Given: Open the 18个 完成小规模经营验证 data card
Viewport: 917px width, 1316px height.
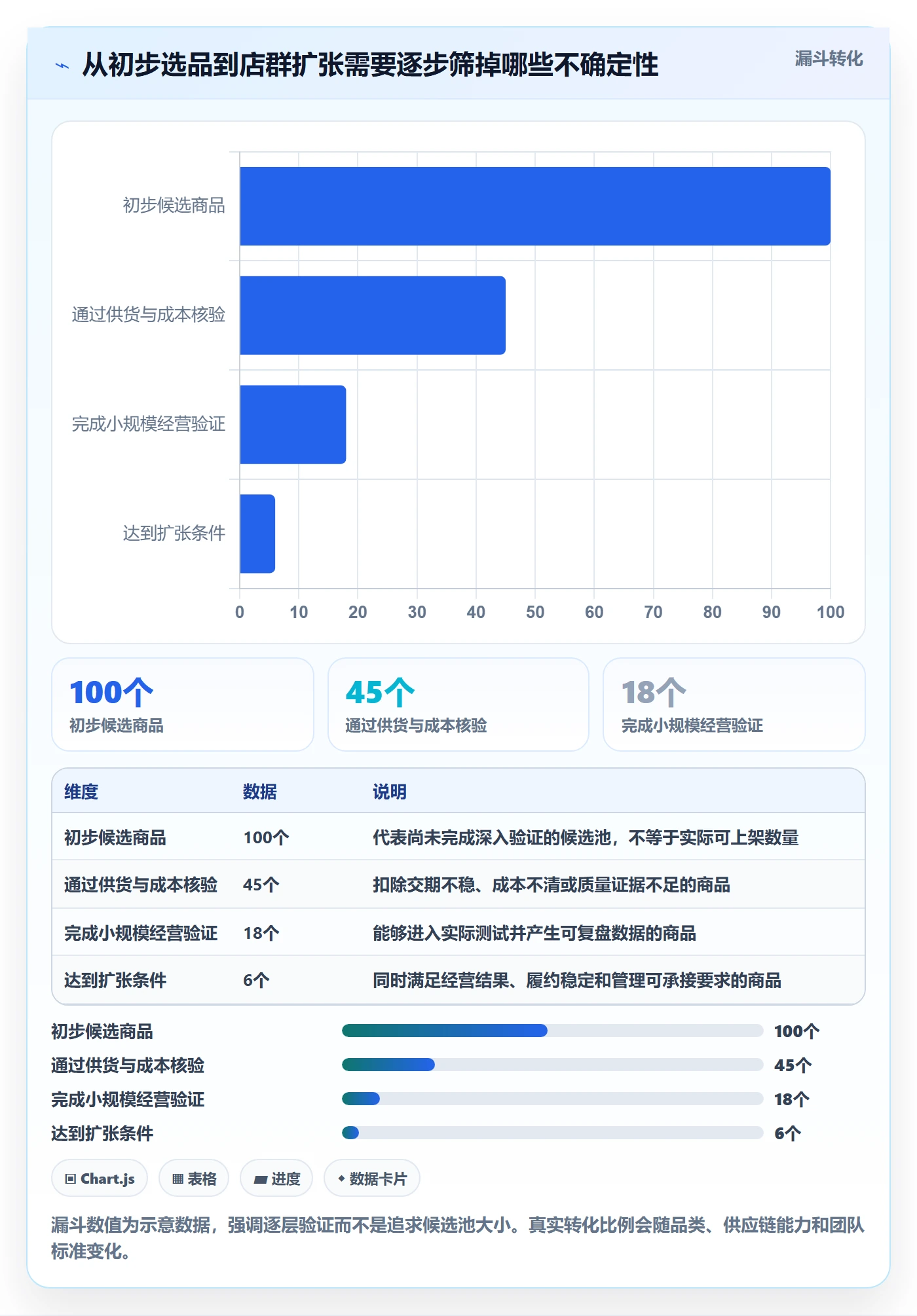Looking at the screenshot, I should click(x=734, y=704).
